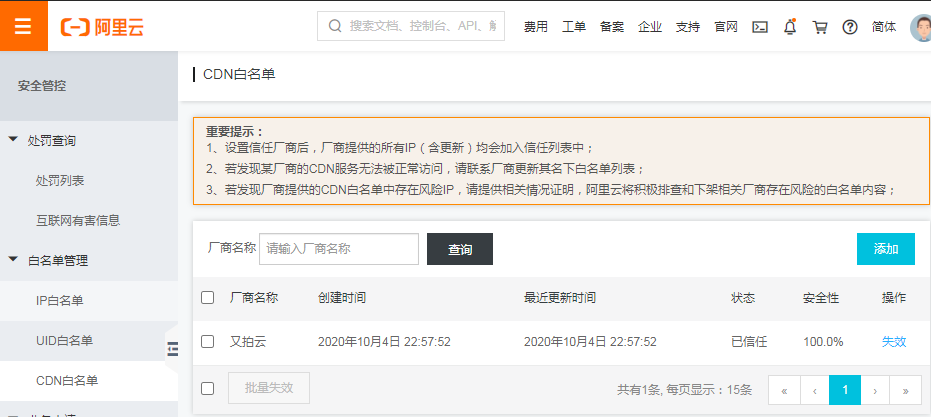Click the 安全性 column header

(821, 298)
